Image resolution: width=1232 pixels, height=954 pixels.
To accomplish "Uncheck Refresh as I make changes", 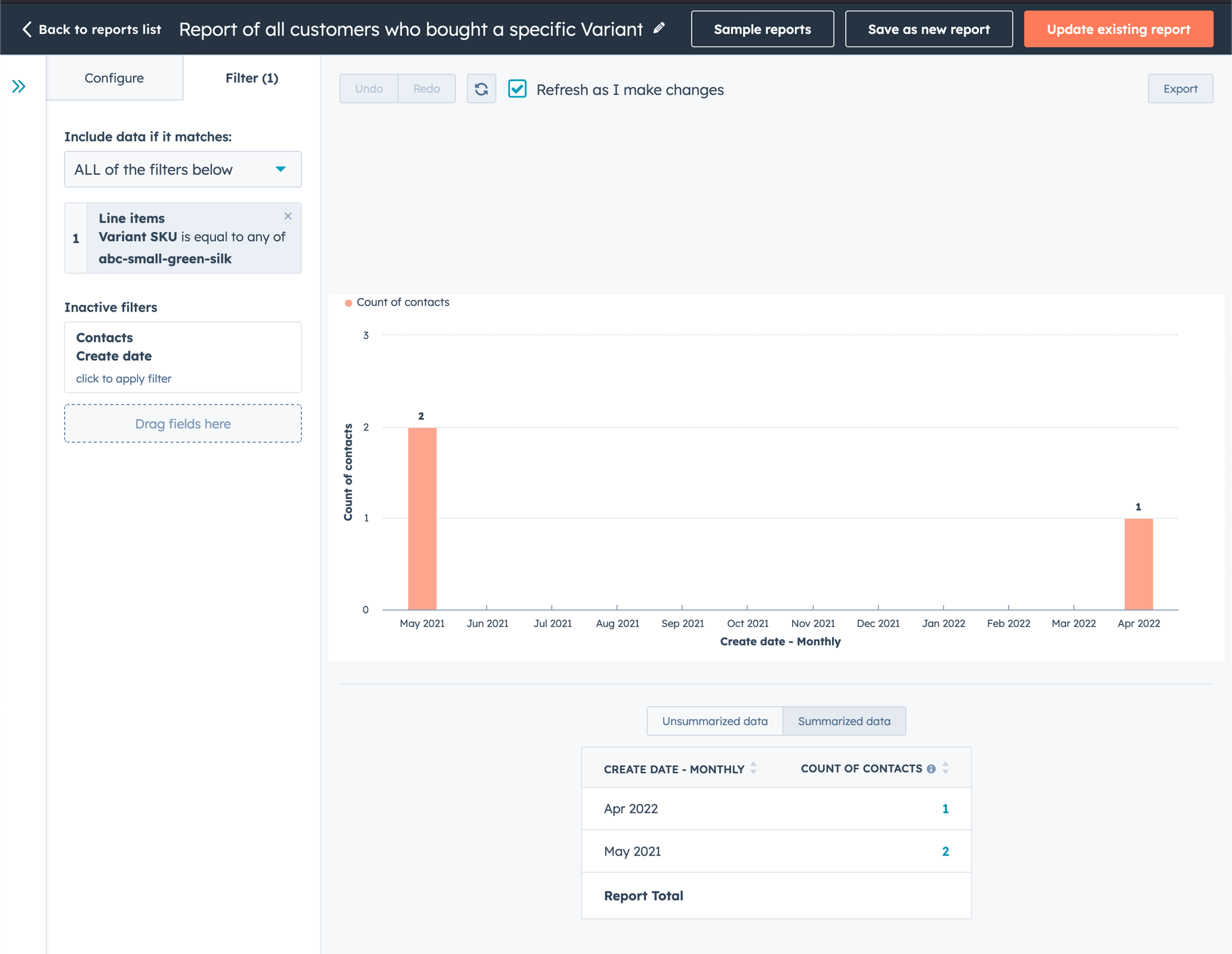I will click(x=517, y=88).
